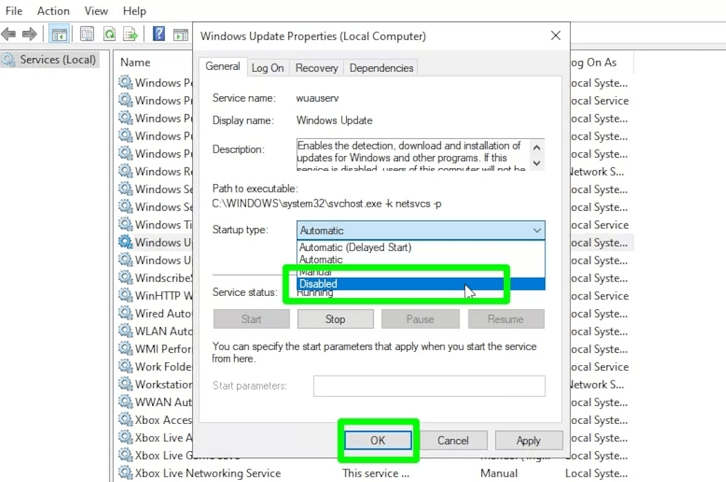Click the description box scroll-up arrow
The height and width of the screenshot is (482, 726).
click(x=537, y=148)
